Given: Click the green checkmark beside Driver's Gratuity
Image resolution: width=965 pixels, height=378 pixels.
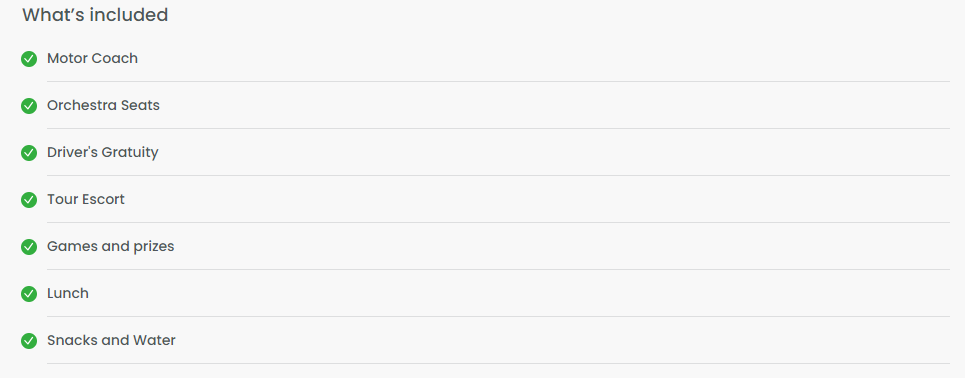Looking at the screenshot, I should coord(29,153).
